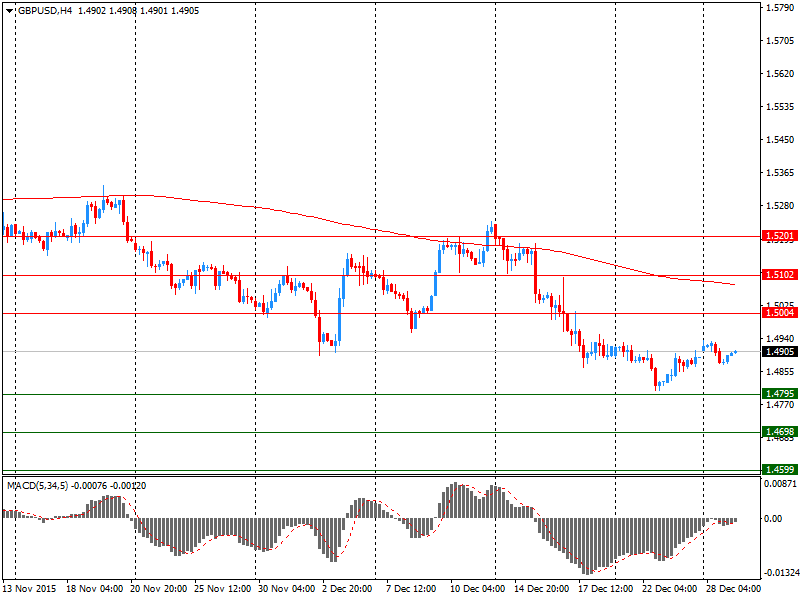Screen dimensions: 800x600
Task: Click the 20 Nov 20:00 time axis label
Action: click(x=159, y=589)
